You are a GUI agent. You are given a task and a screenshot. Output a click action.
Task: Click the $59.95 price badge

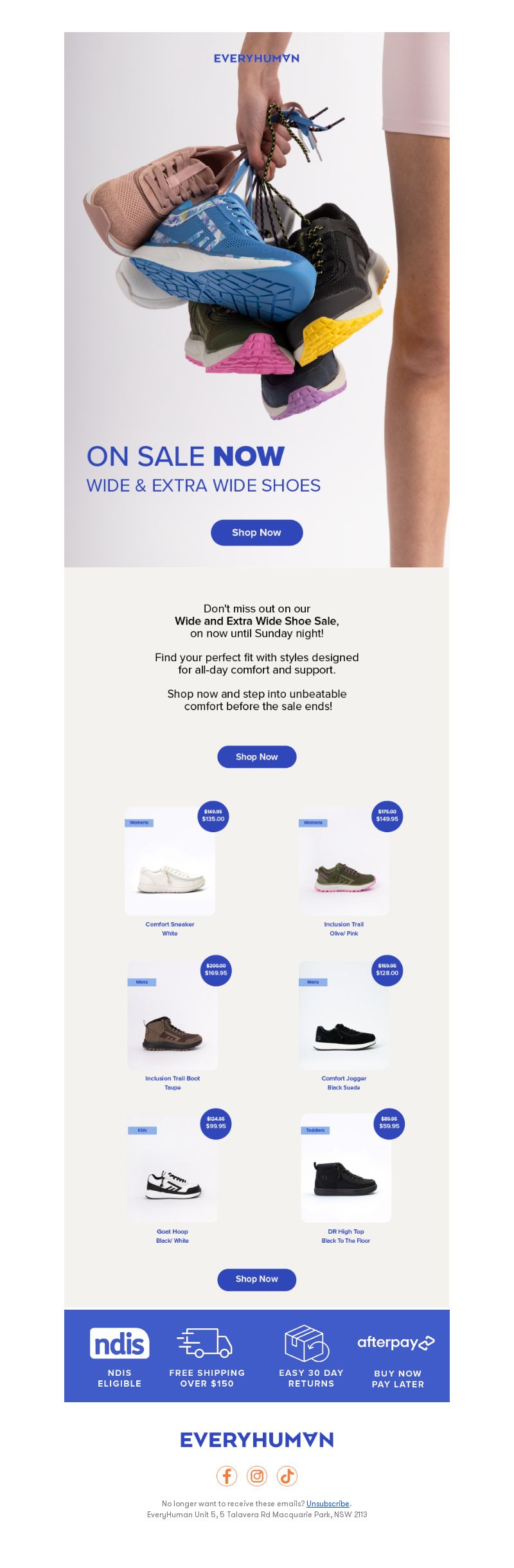click(389, 1124)
